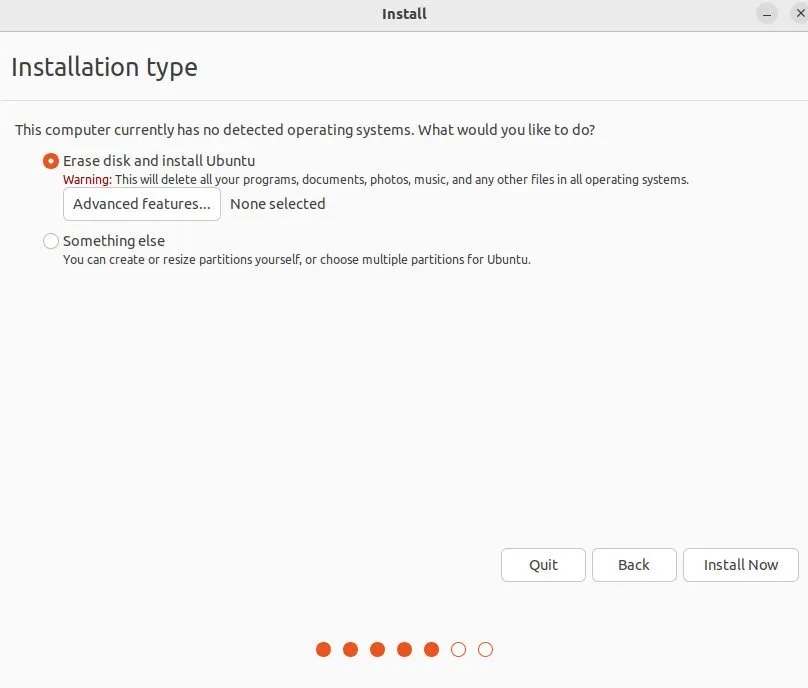Screen dimensions: 808x688
Task: Click the Install Now button
Action: (x=740, y=565)
